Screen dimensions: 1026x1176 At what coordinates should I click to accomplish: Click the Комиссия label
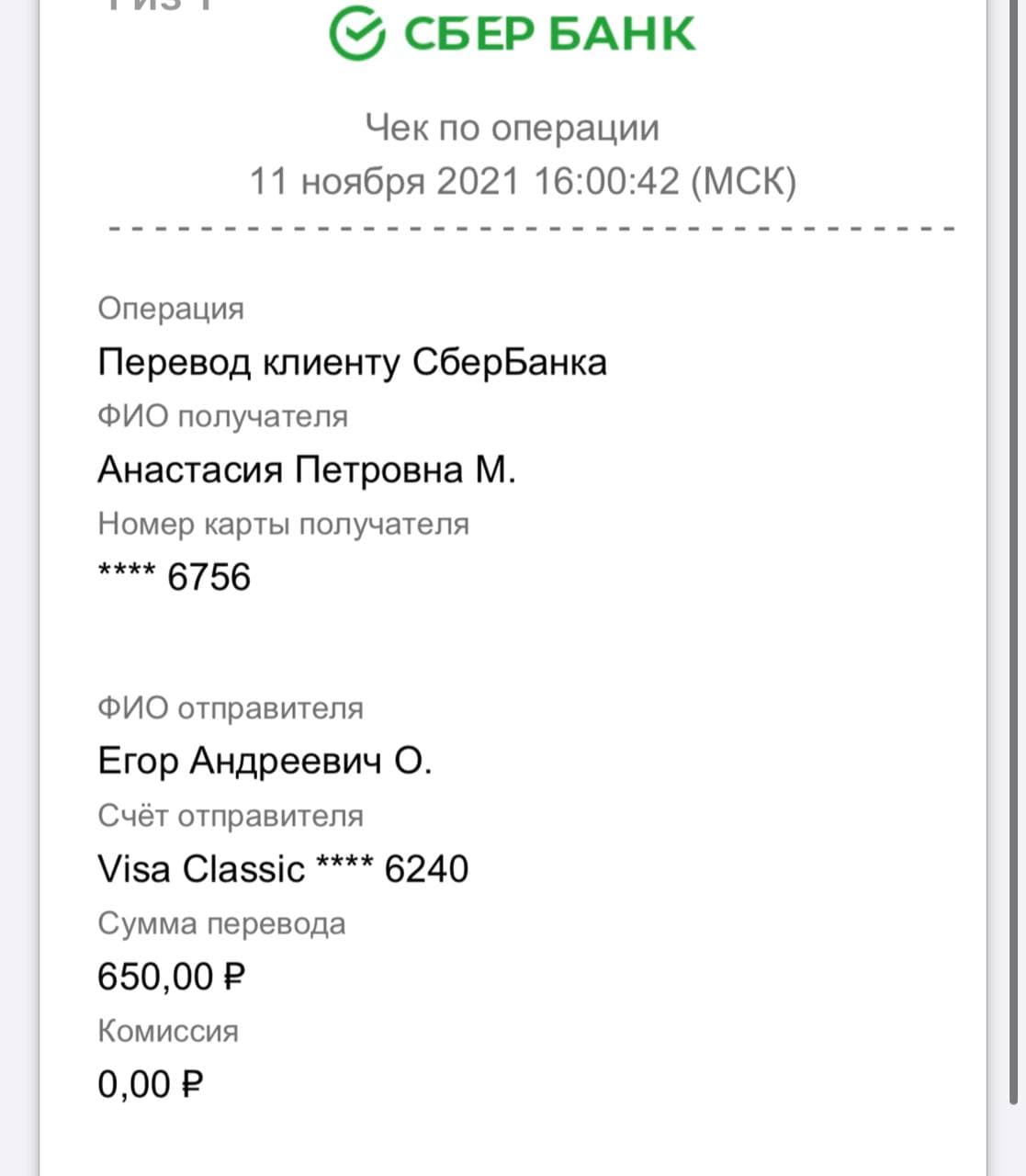(x=168, y=1031)
